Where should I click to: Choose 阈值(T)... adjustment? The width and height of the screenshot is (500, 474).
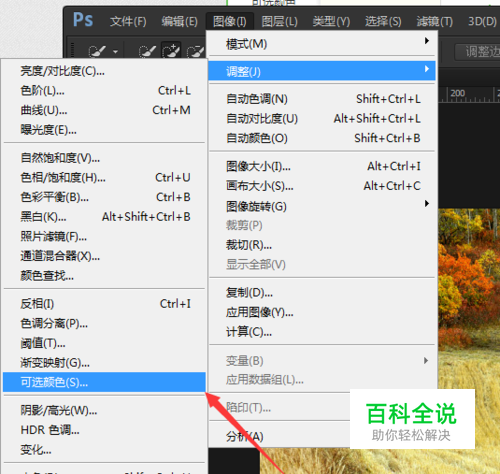point(104,343)
